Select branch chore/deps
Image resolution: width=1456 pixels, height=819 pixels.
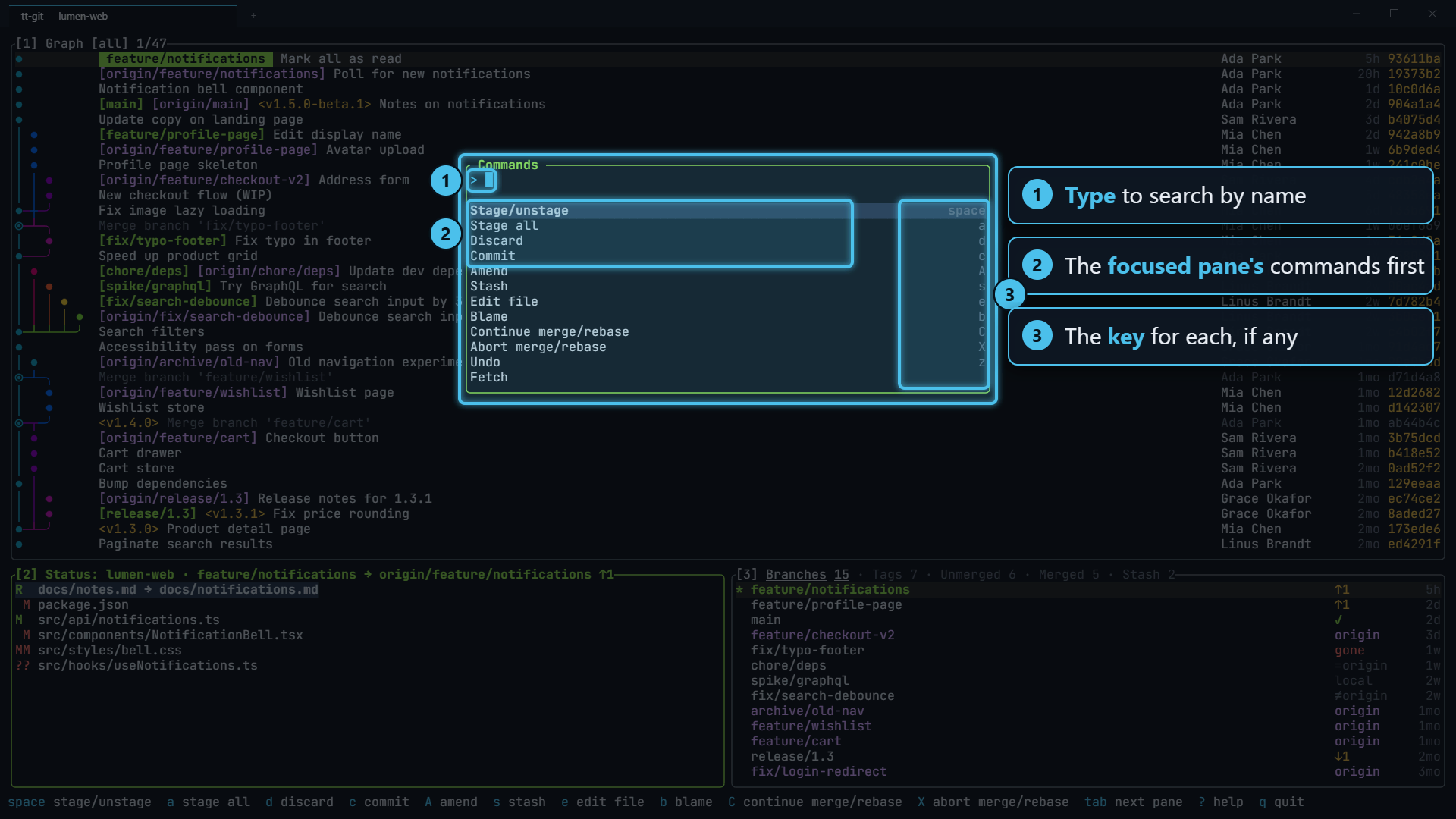(1088, 666)
